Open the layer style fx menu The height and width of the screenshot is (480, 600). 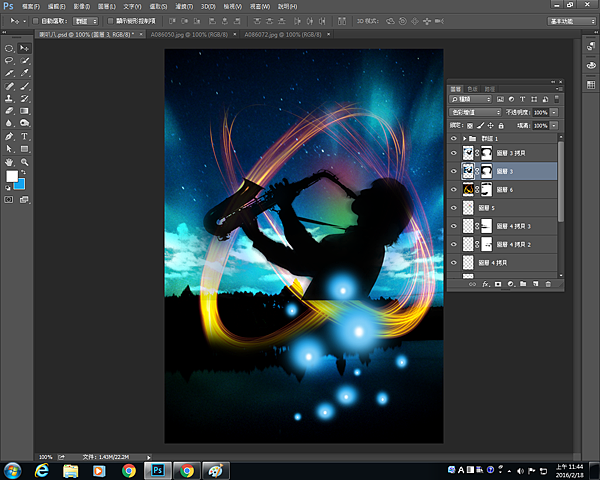[485, 285]
